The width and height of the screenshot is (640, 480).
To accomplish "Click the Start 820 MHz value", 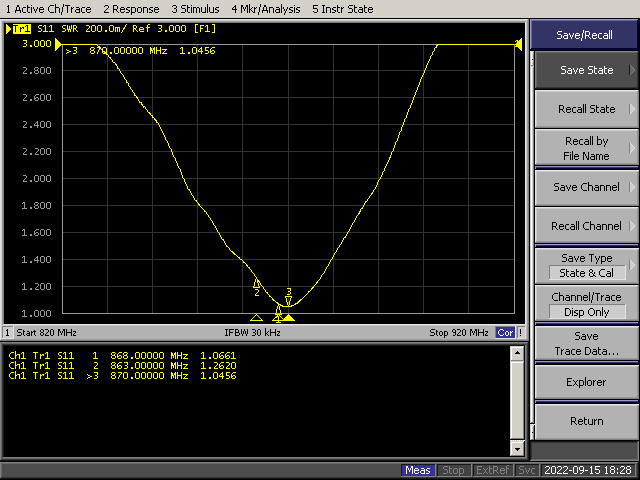I will (x=46, y=333).
